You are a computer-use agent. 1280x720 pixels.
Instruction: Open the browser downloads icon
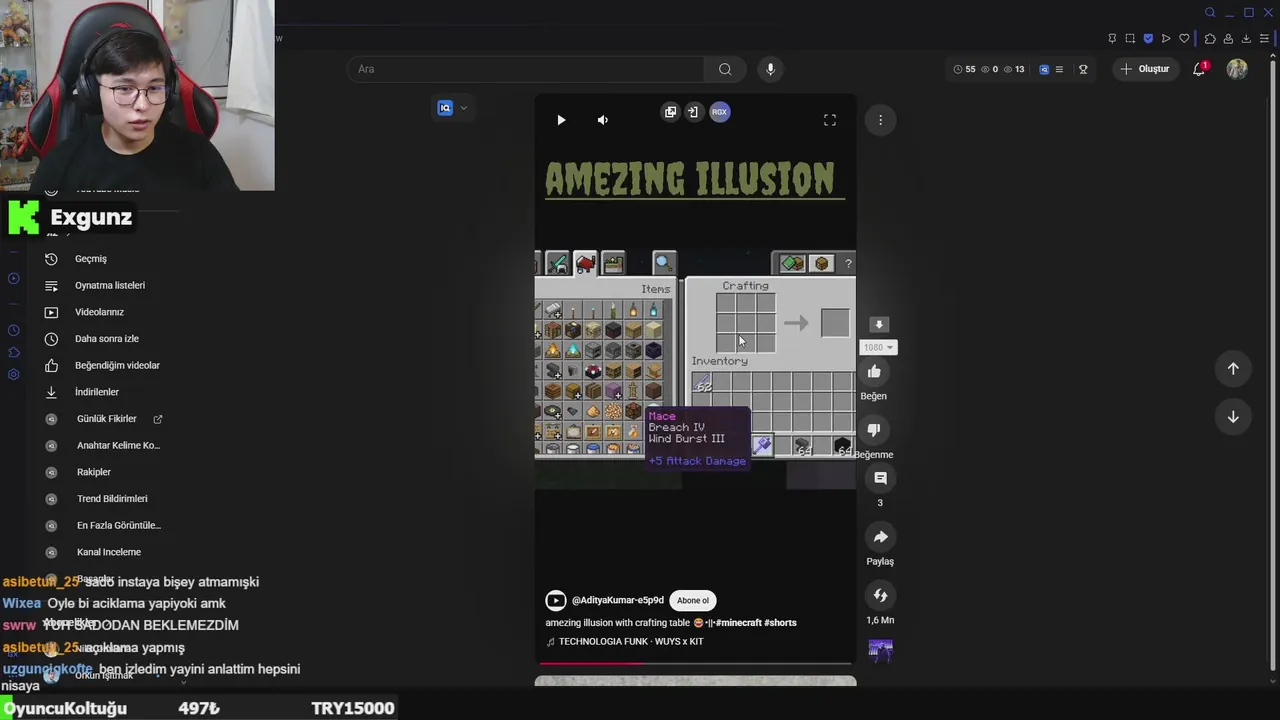(x=1246, y=39)
